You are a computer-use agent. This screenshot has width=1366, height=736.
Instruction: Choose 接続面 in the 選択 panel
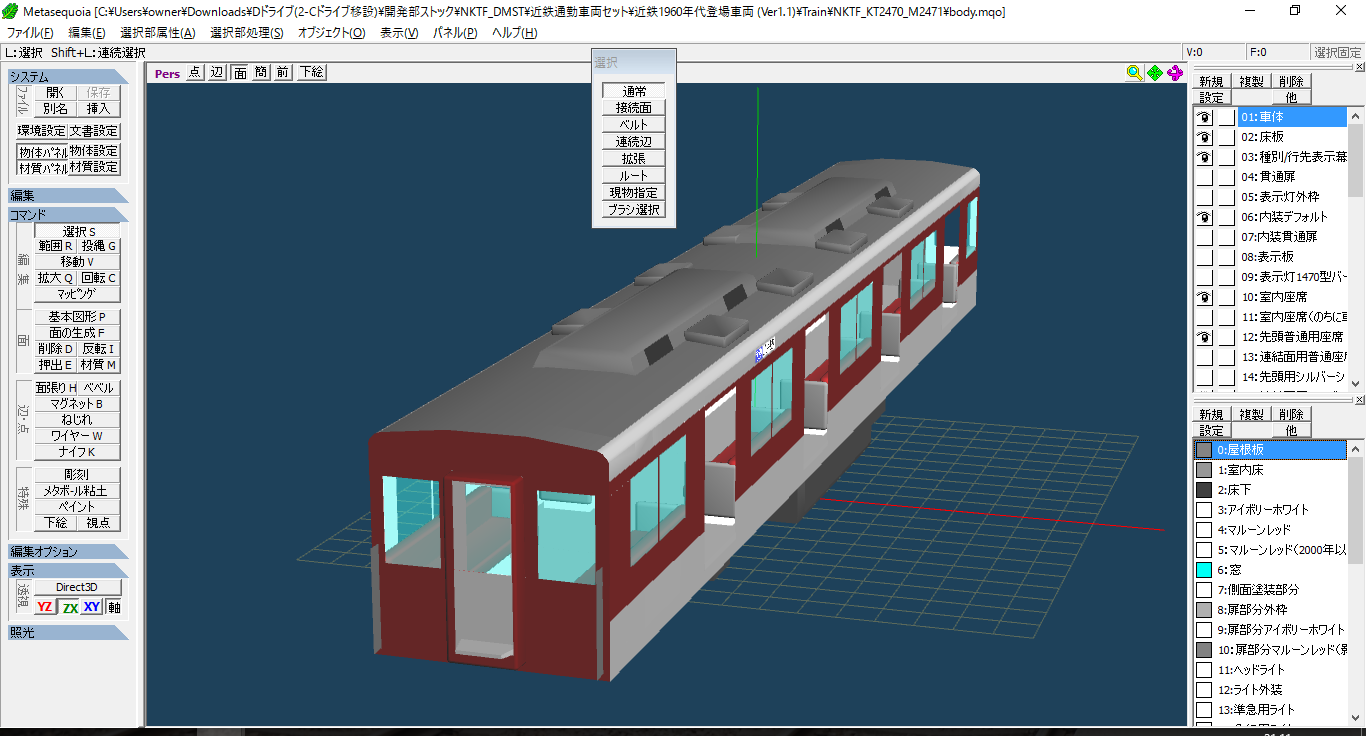[x=633, y=108]
